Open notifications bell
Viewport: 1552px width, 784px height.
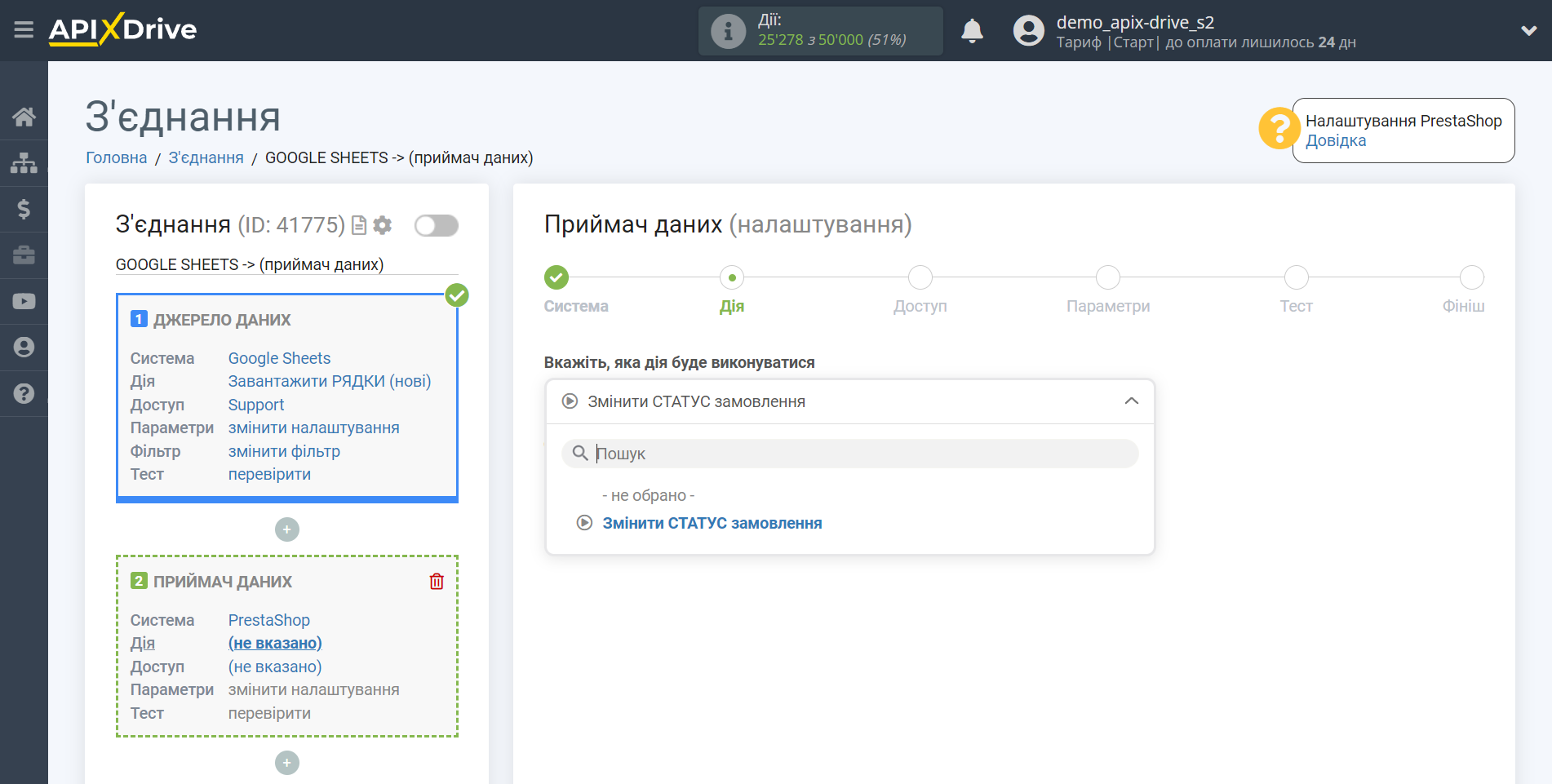[972, 31]
